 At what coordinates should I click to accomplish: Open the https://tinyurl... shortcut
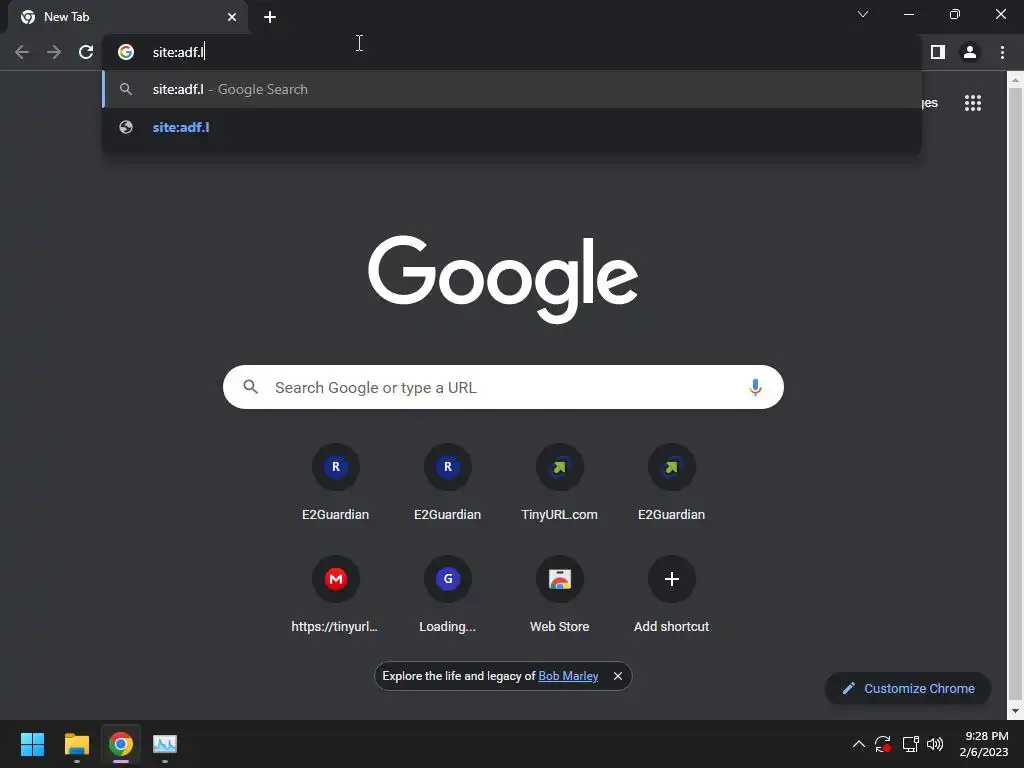[336, 595]
